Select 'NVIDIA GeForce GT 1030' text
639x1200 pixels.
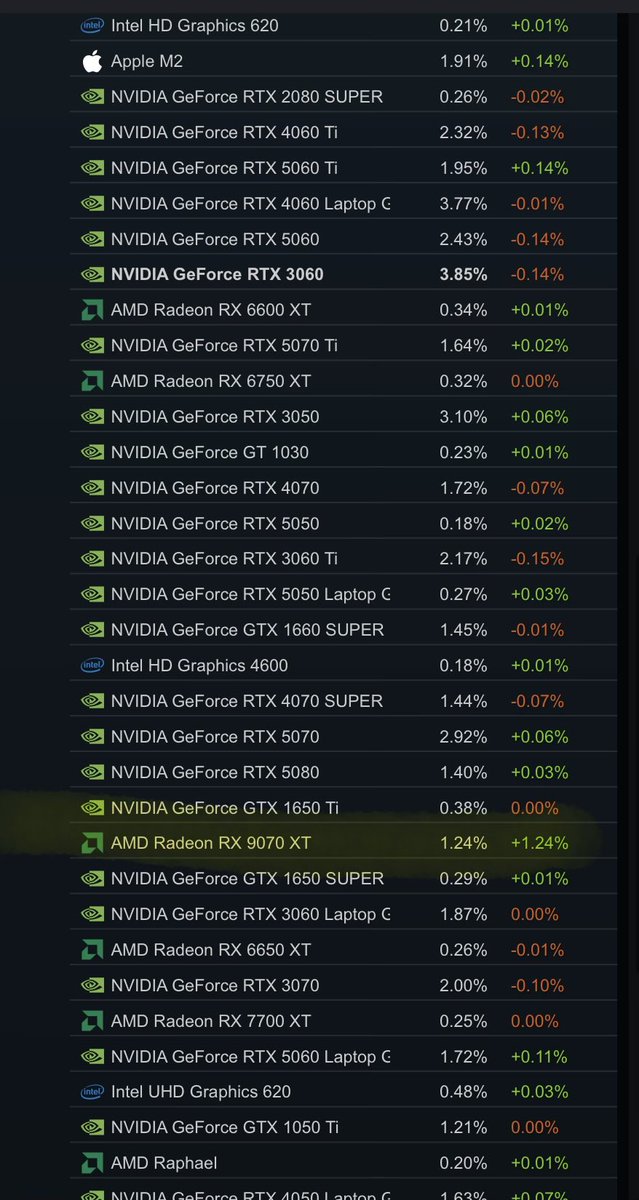(210, 453)
